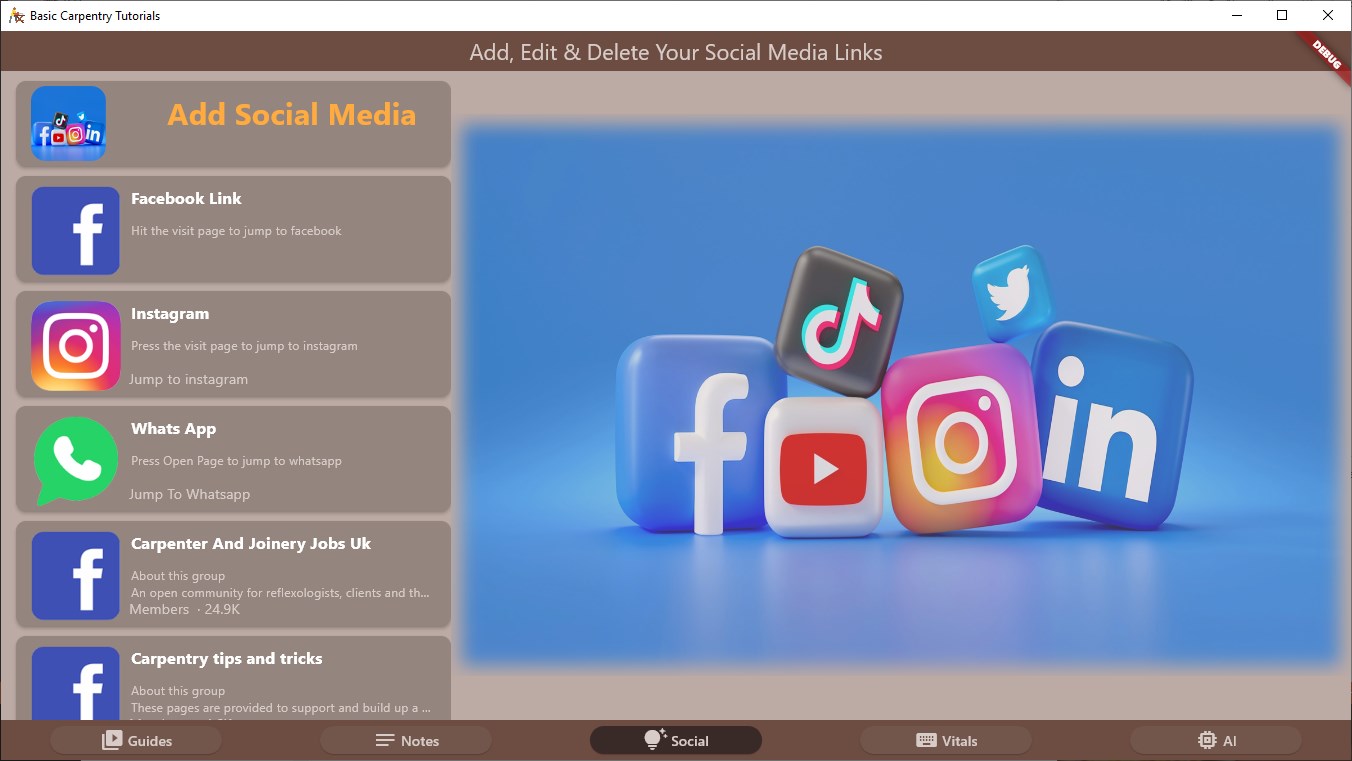Click the AI tab chip icon
Image resolution: width=1352 pixels, height=761 pixels.
[1207, 740]
